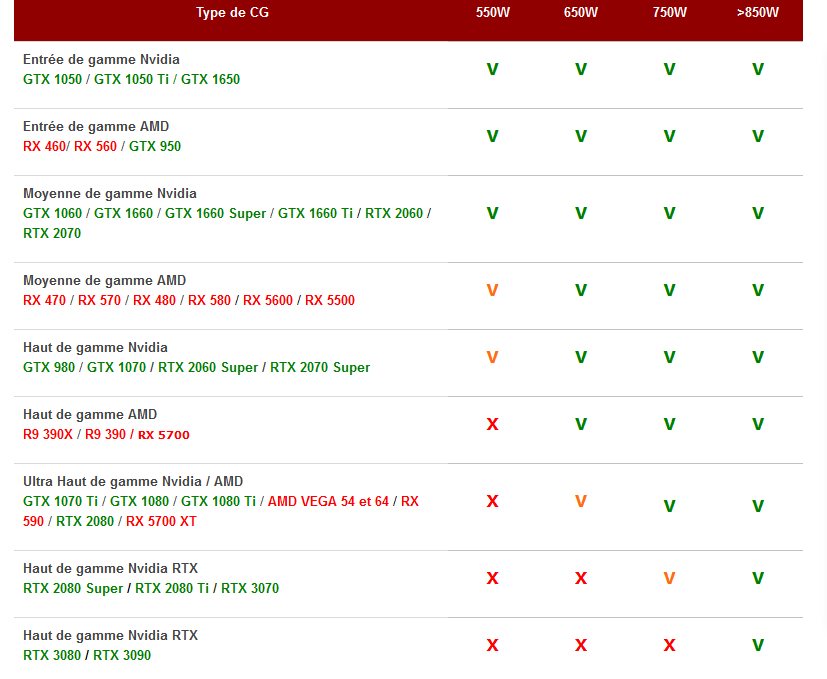This screenshot has height=679, width=827.
Task: Click the red X for Haut de gamme AMD at 550W
Action: 492,425
